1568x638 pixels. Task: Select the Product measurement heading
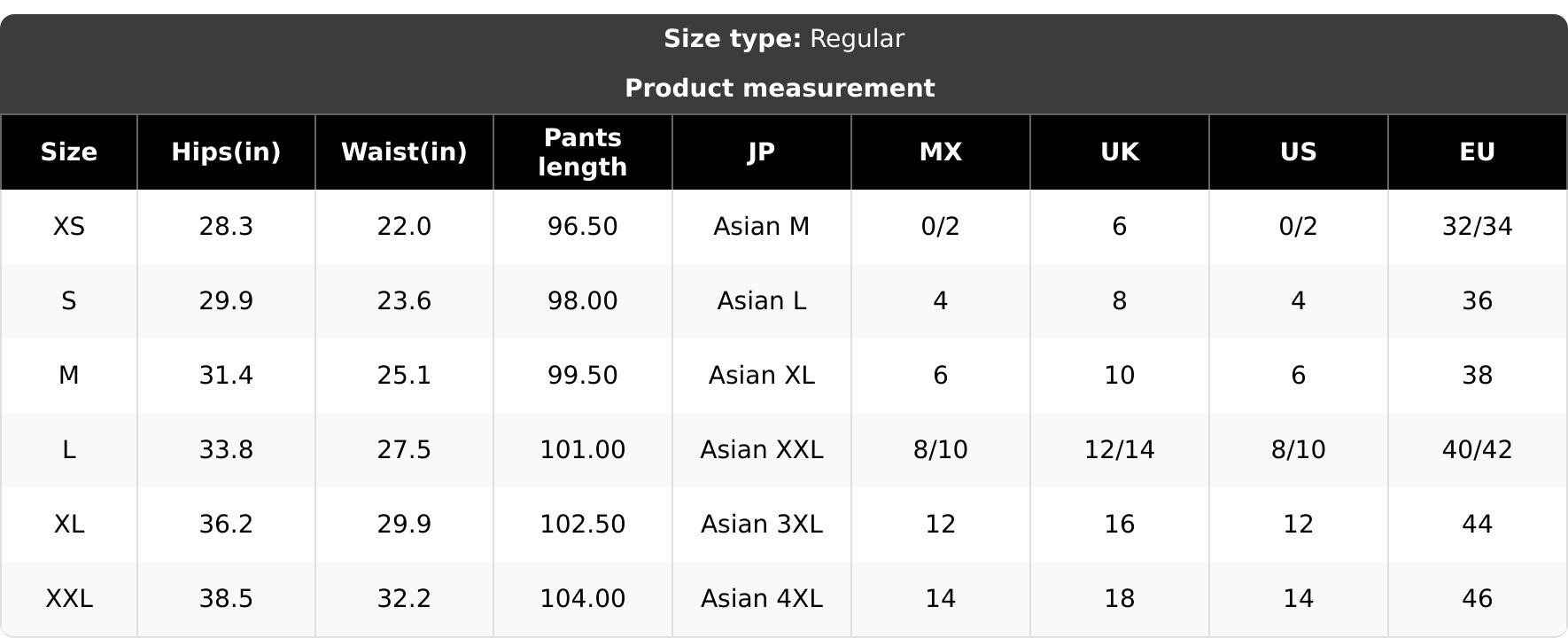(x=780, y=89)
